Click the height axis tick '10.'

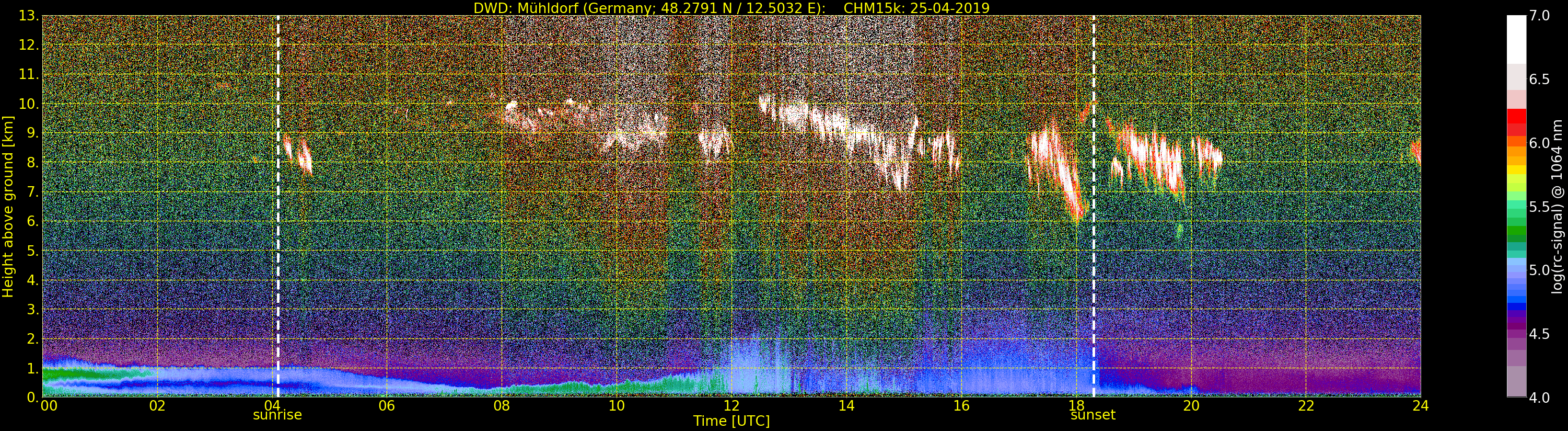tap(29, 104)
